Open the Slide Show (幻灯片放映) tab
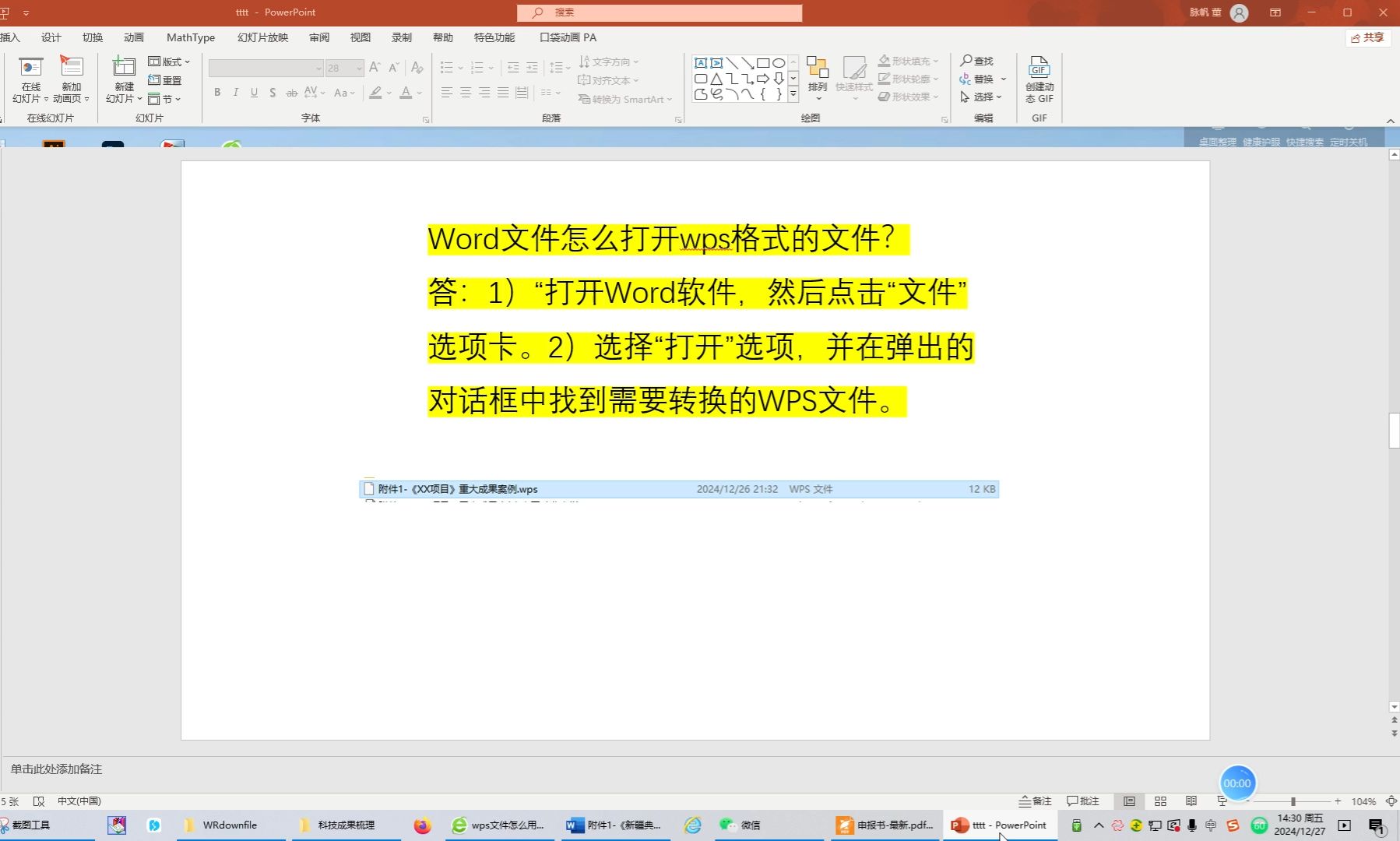Image resolution: width=1400 pixels, height=841 pixels. click(262, 37)
